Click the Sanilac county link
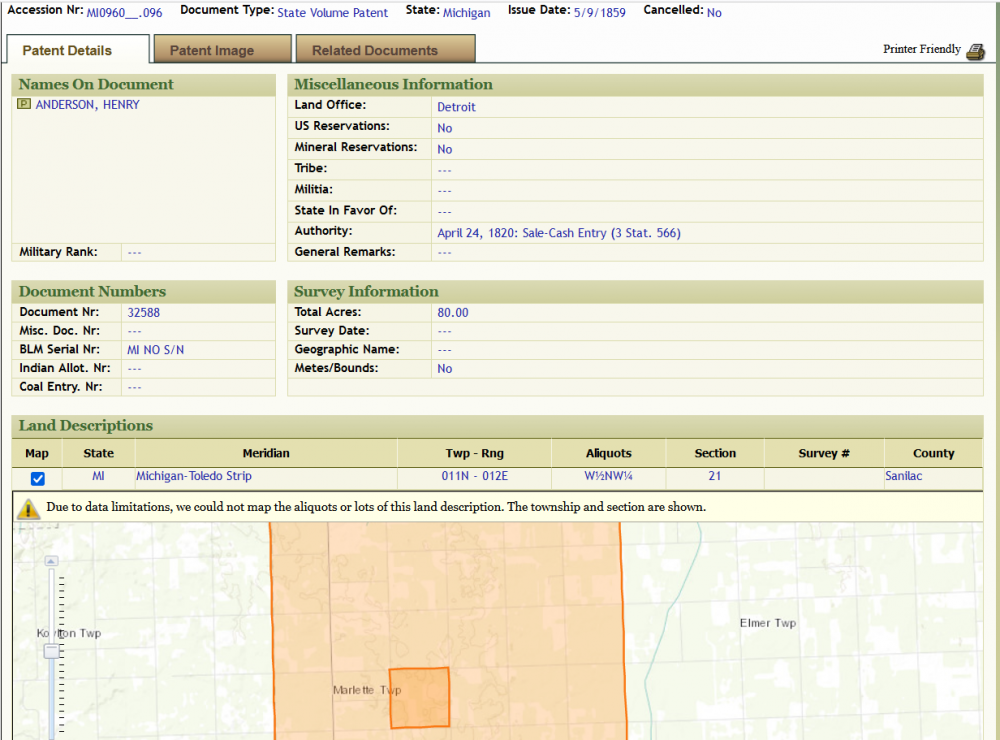The height and width of the screenshot is (740, 1000). click(903, 477)
